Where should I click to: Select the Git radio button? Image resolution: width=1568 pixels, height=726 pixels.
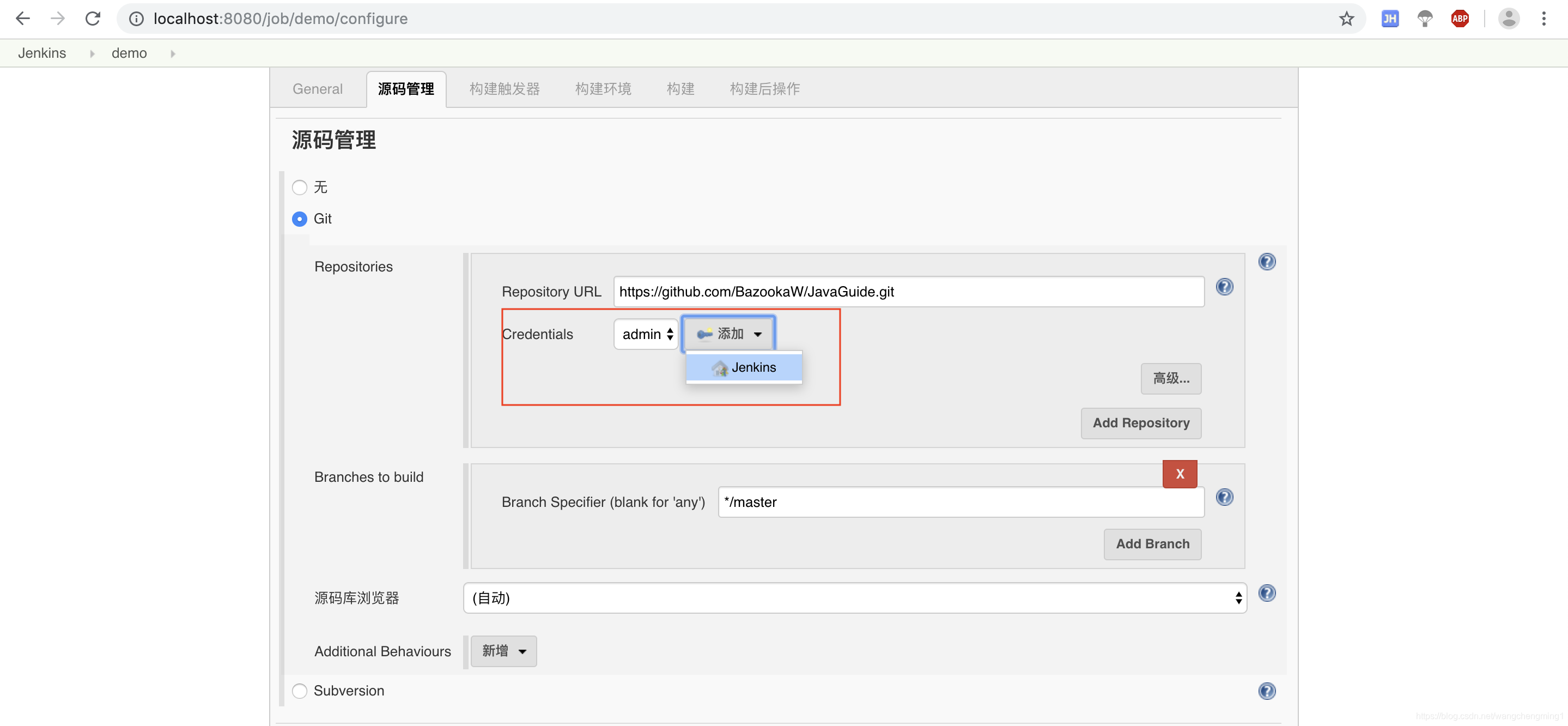pos(300,219)
